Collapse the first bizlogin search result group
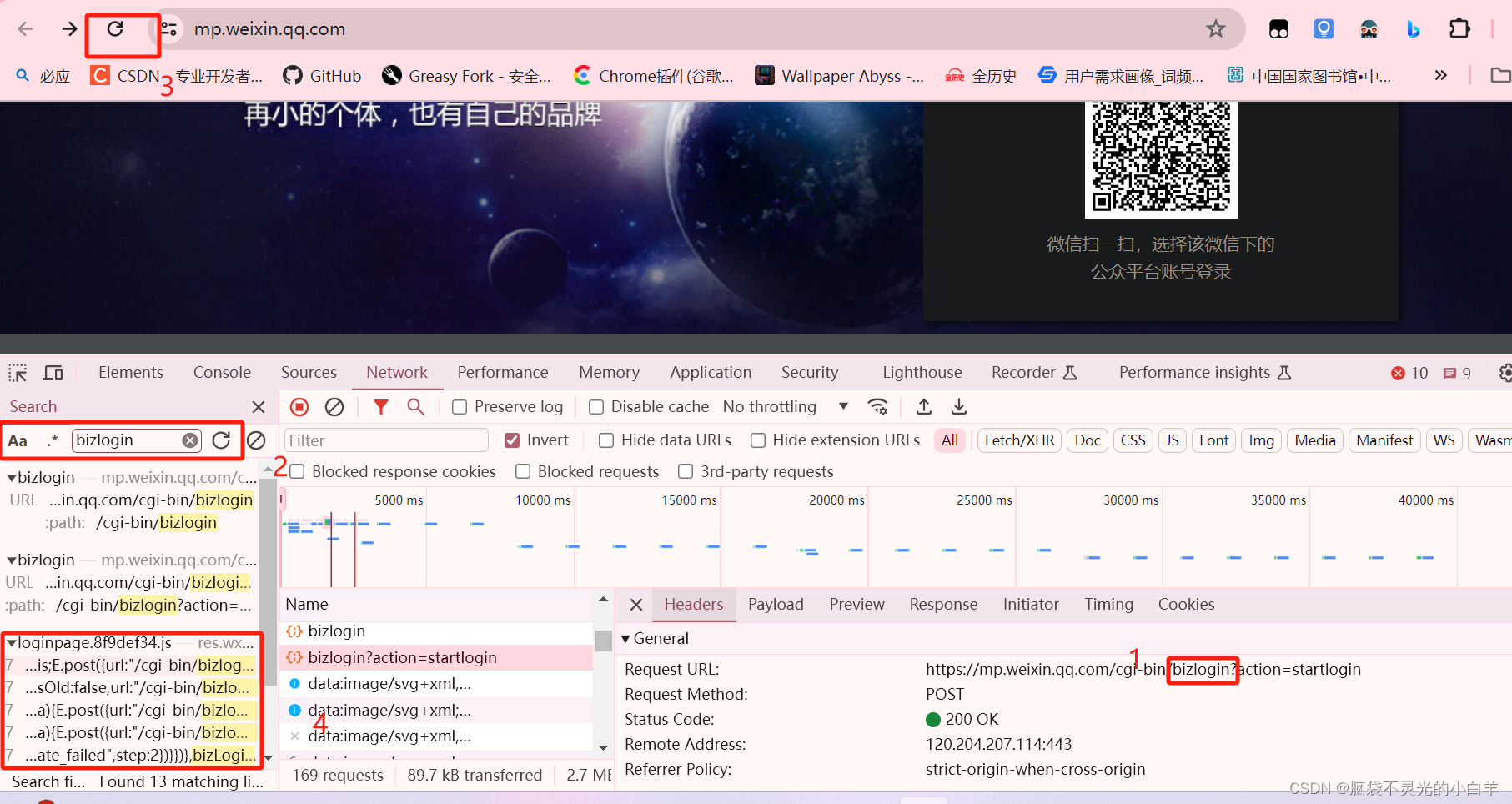 tap(12, 478)
